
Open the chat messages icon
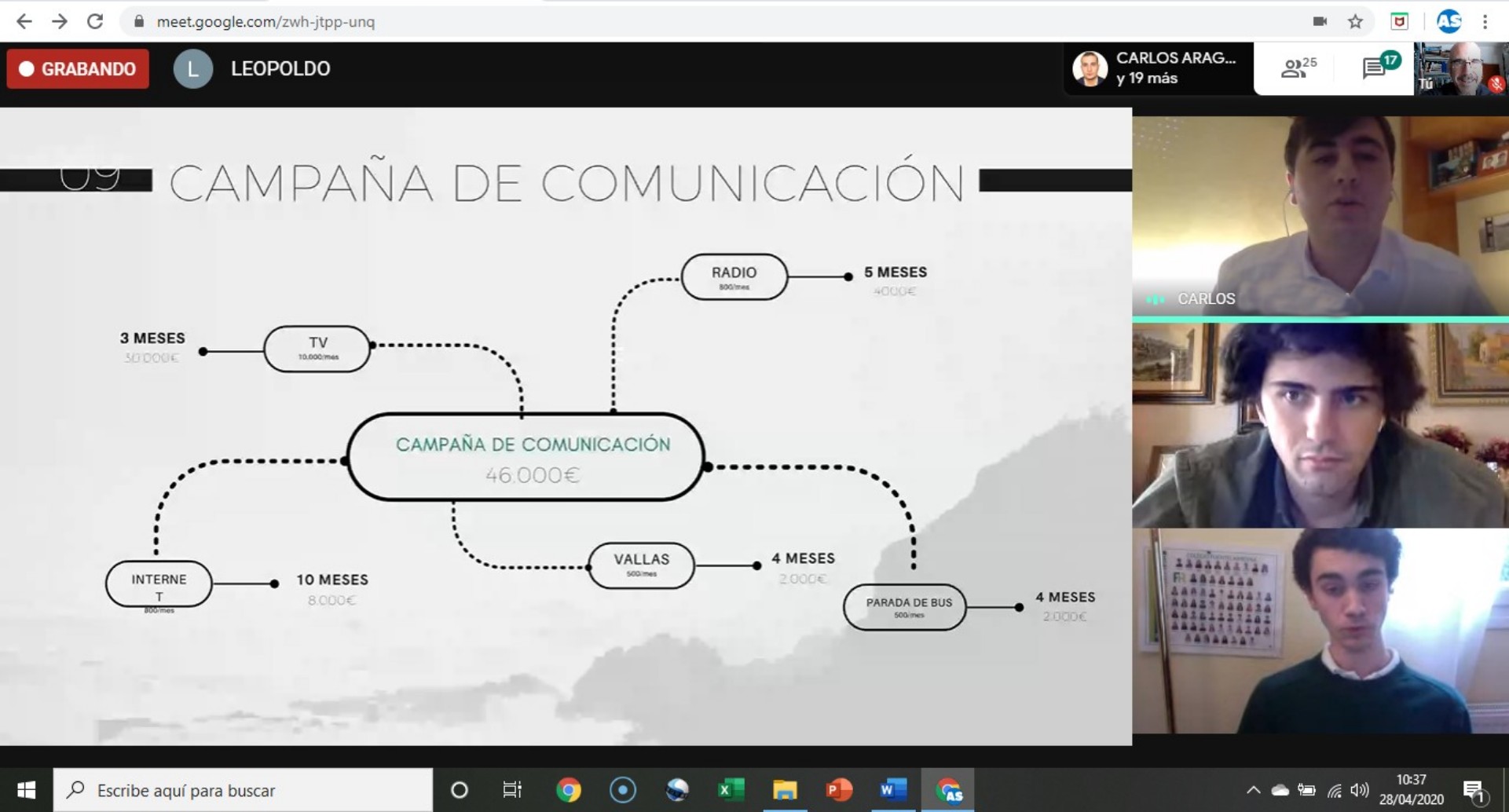(x=1376, y=69)
